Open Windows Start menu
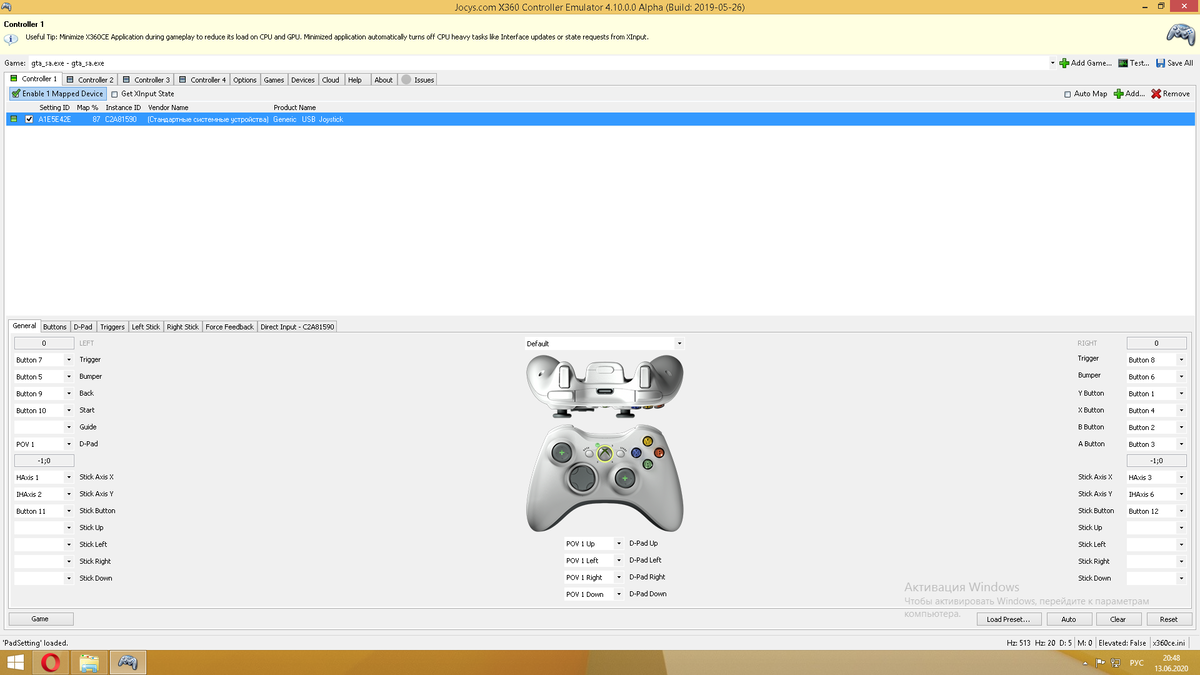Viewport: 1200px width, 675px height. pos(16,662)
